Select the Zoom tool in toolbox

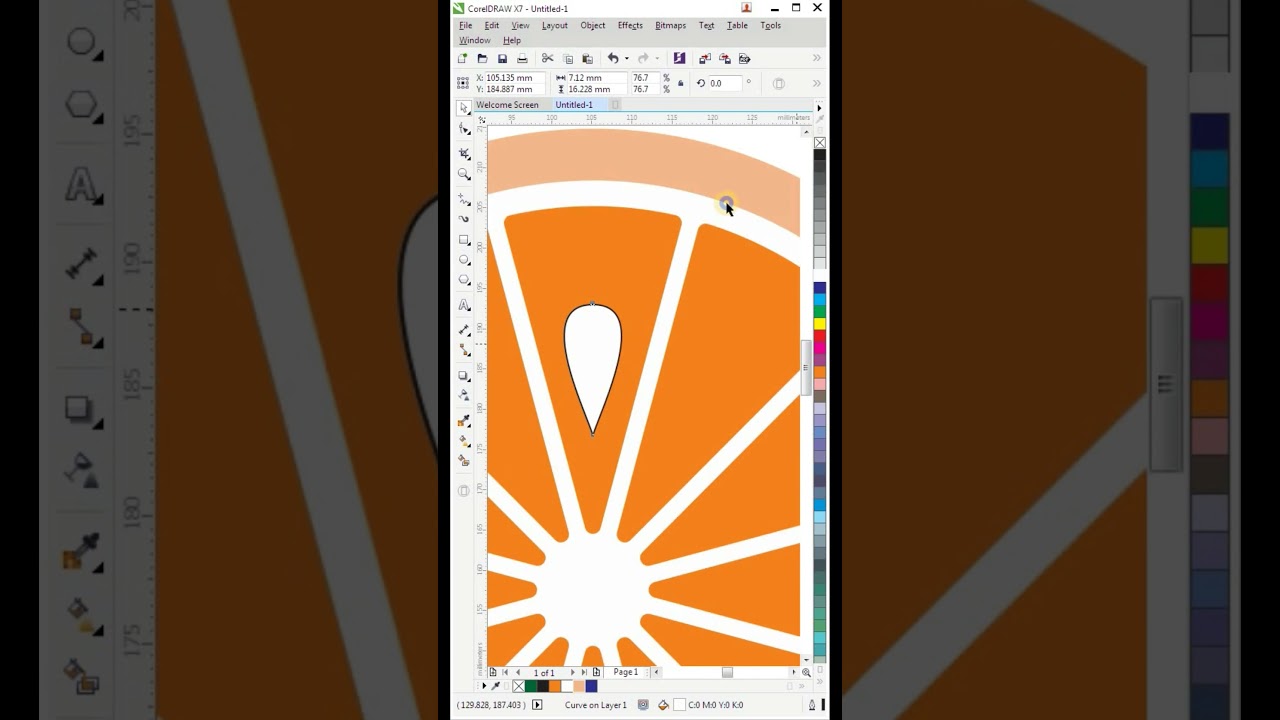464,174
